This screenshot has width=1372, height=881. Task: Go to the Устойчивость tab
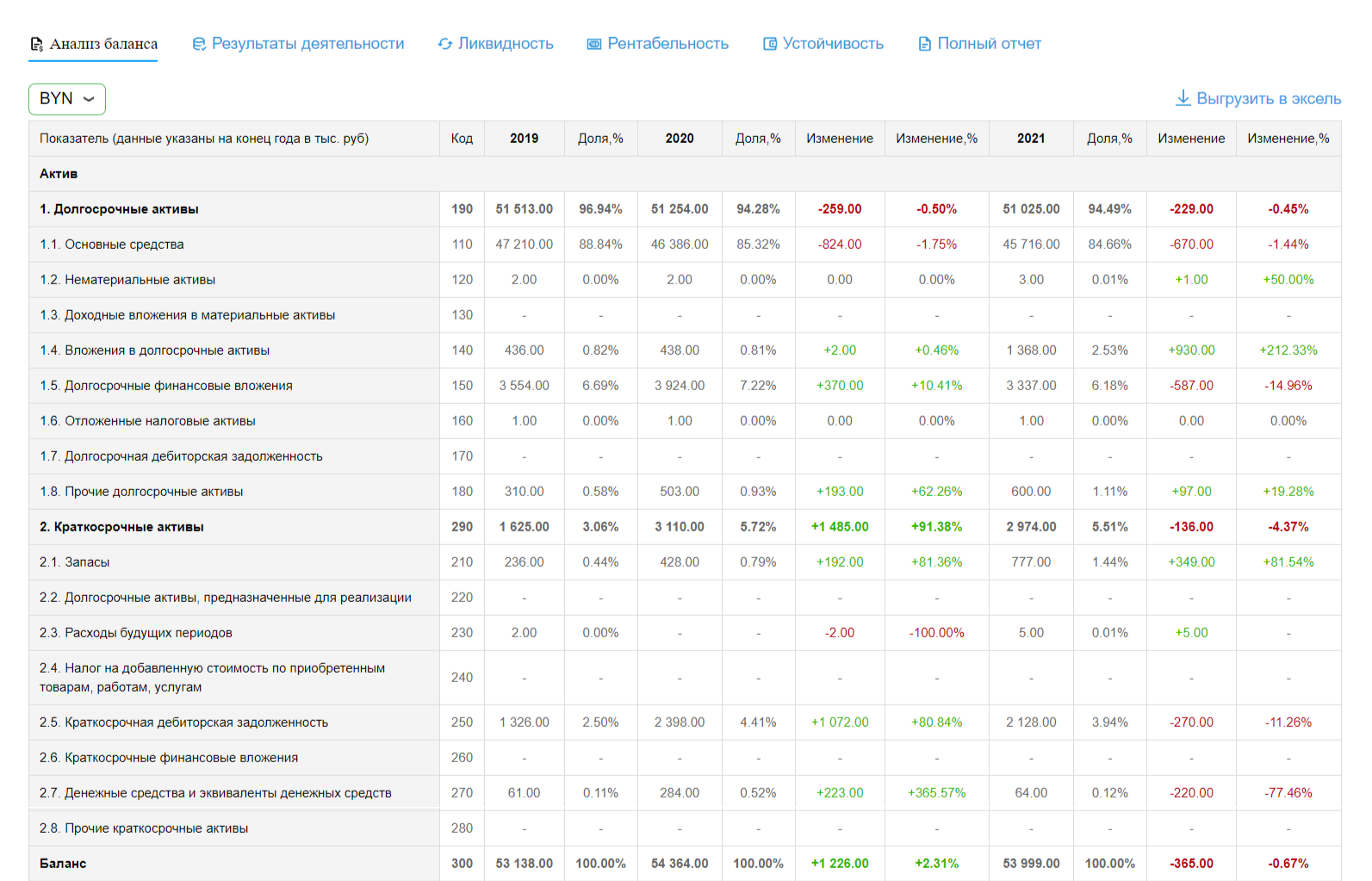point(833,44)
